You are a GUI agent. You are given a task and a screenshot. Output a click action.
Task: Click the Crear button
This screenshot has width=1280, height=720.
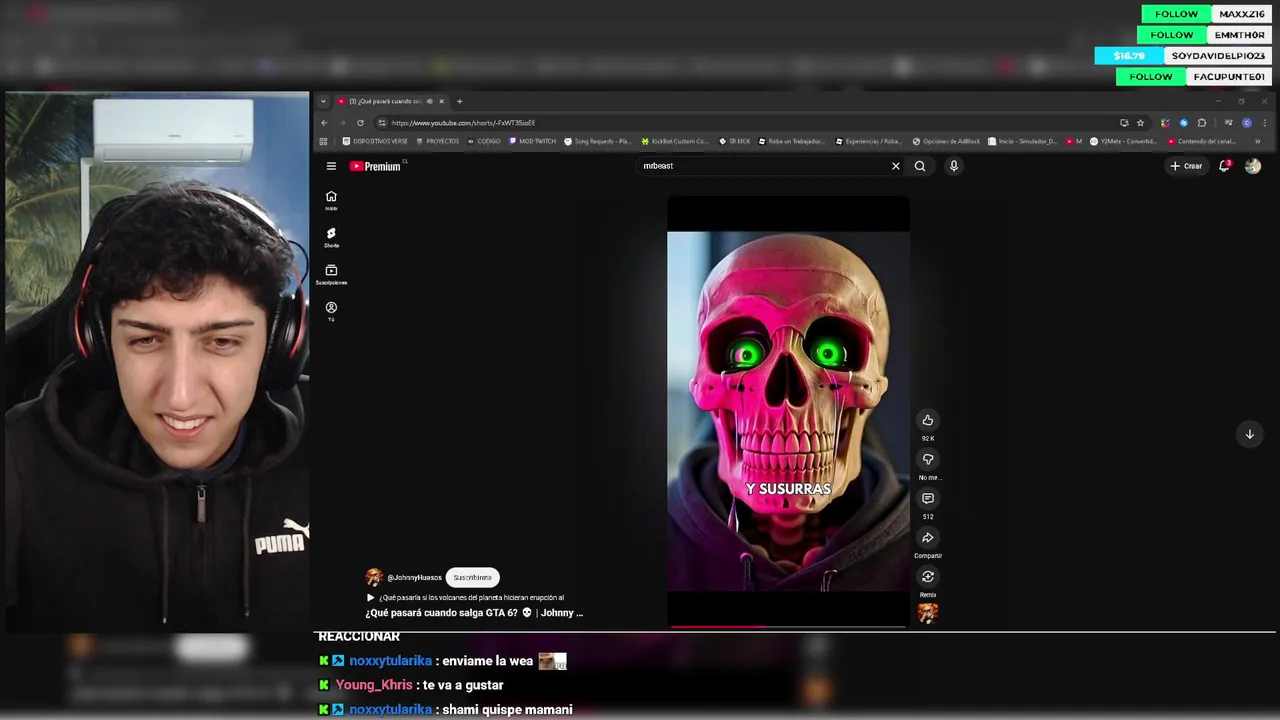[1186, 166]
